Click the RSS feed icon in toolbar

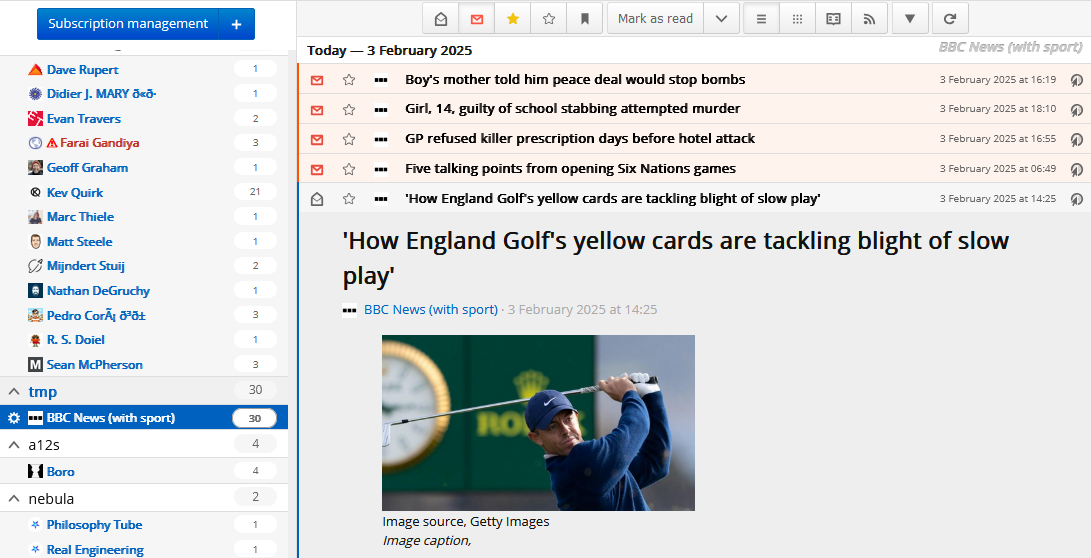point(869,19)
